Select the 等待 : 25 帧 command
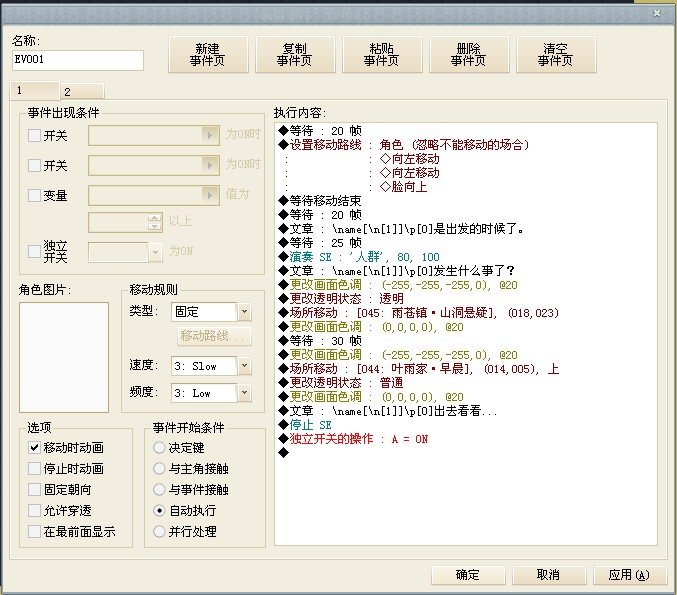Screen dimensions: 677x595 [x=320, y=243]
